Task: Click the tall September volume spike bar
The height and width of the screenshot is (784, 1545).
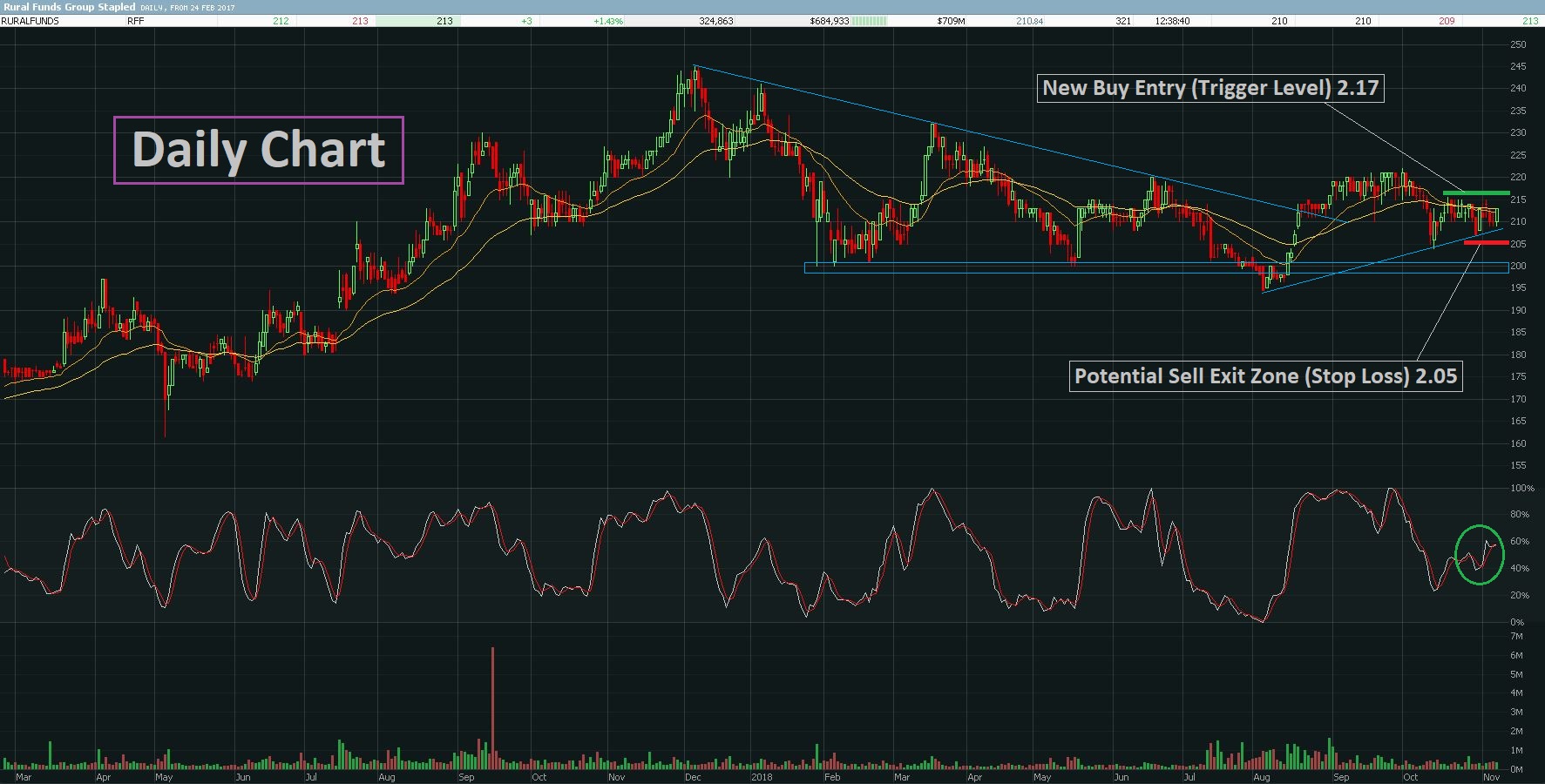Action: click(492, 708)
